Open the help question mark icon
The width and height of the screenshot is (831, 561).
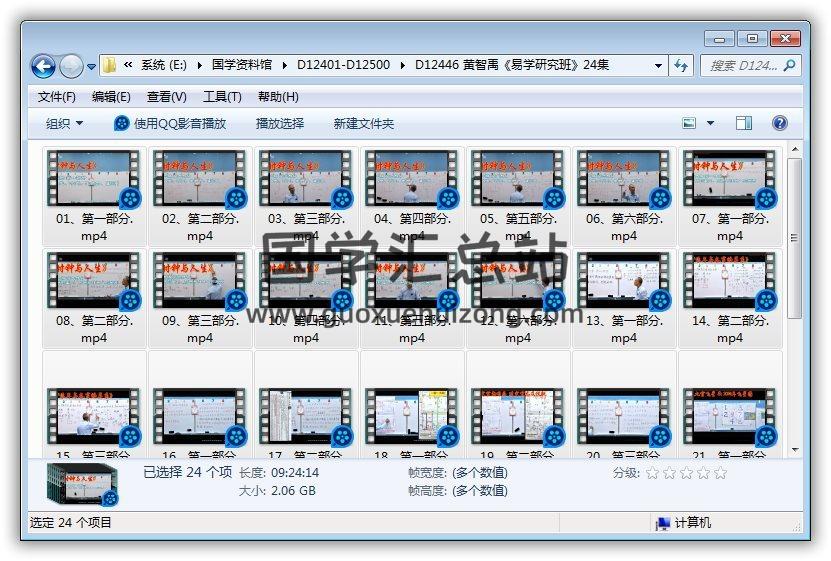[780, 123]
